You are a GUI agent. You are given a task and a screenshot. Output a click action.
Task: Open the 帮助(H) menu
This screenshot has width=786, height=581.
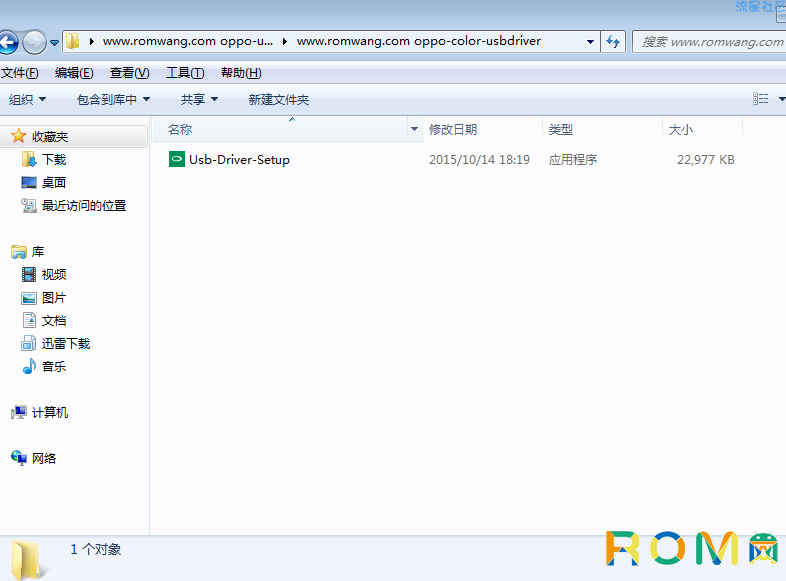pos(241,73)
